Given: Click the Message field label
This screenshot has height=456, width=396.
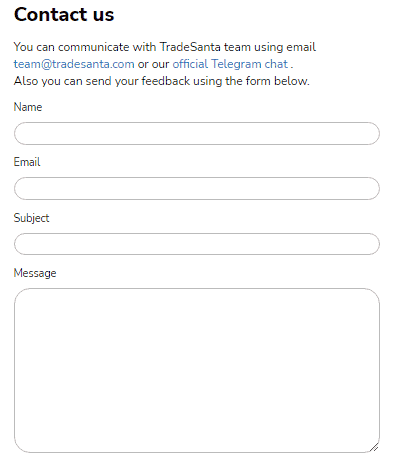Looking at the screenshot, I should click(35, 273).
